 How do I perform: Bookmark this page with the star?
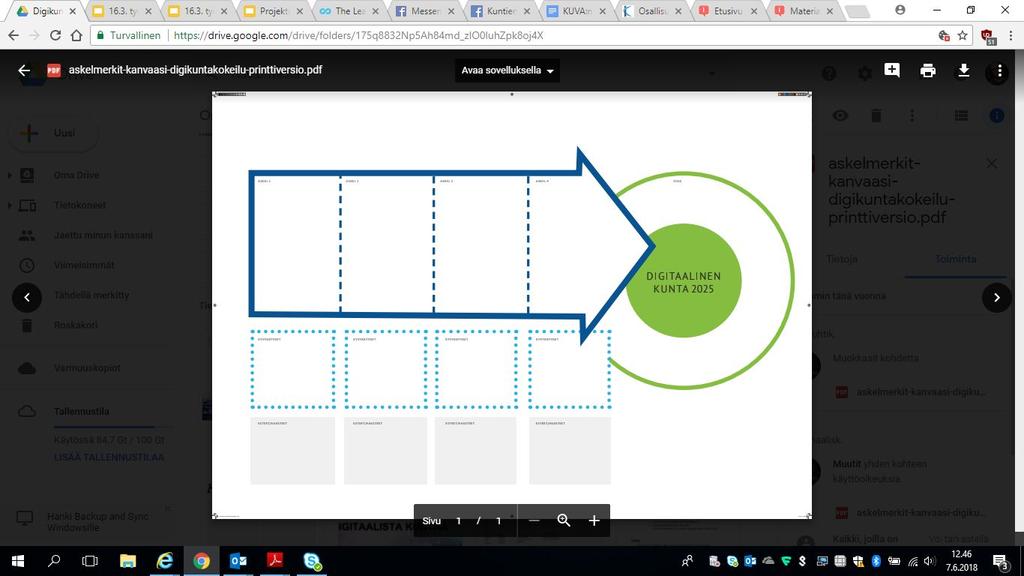click(x=963, y=35)
